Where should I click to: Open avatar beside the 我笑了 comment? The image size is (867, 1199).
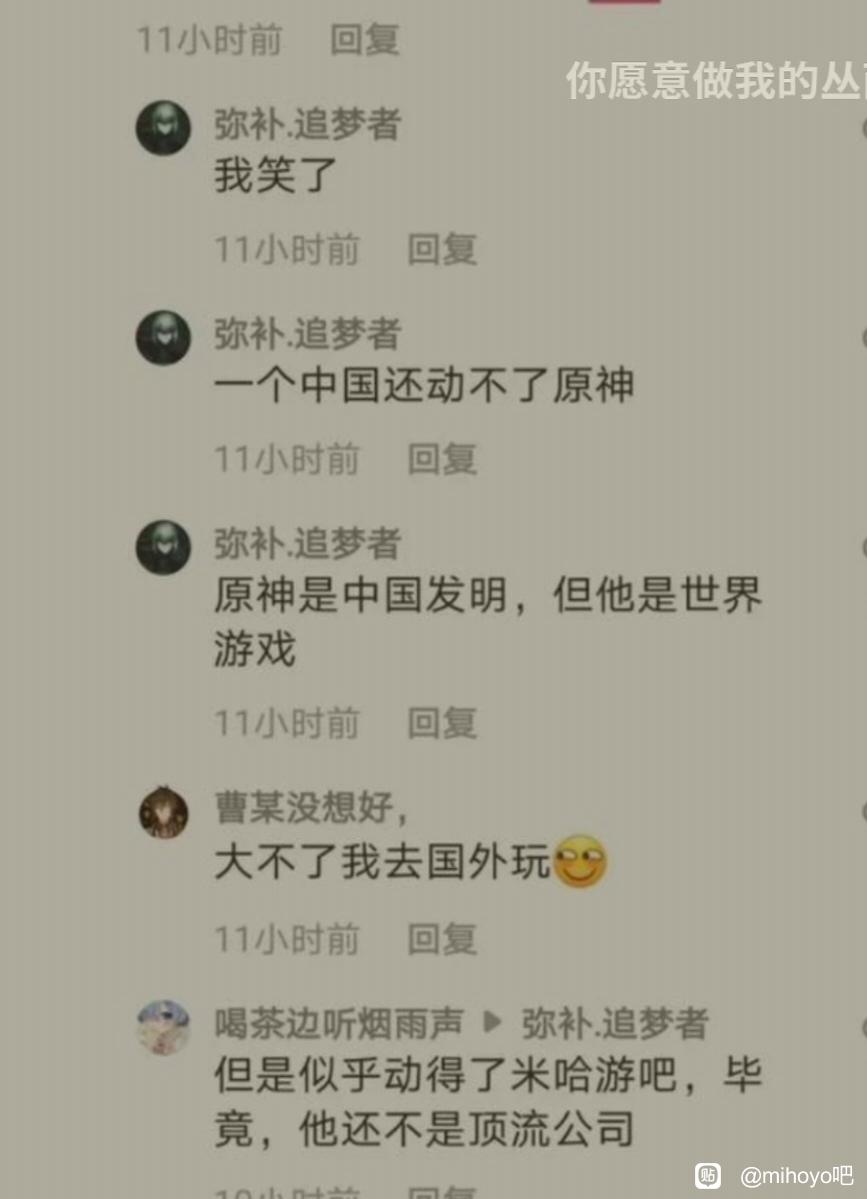pos(163,128)
